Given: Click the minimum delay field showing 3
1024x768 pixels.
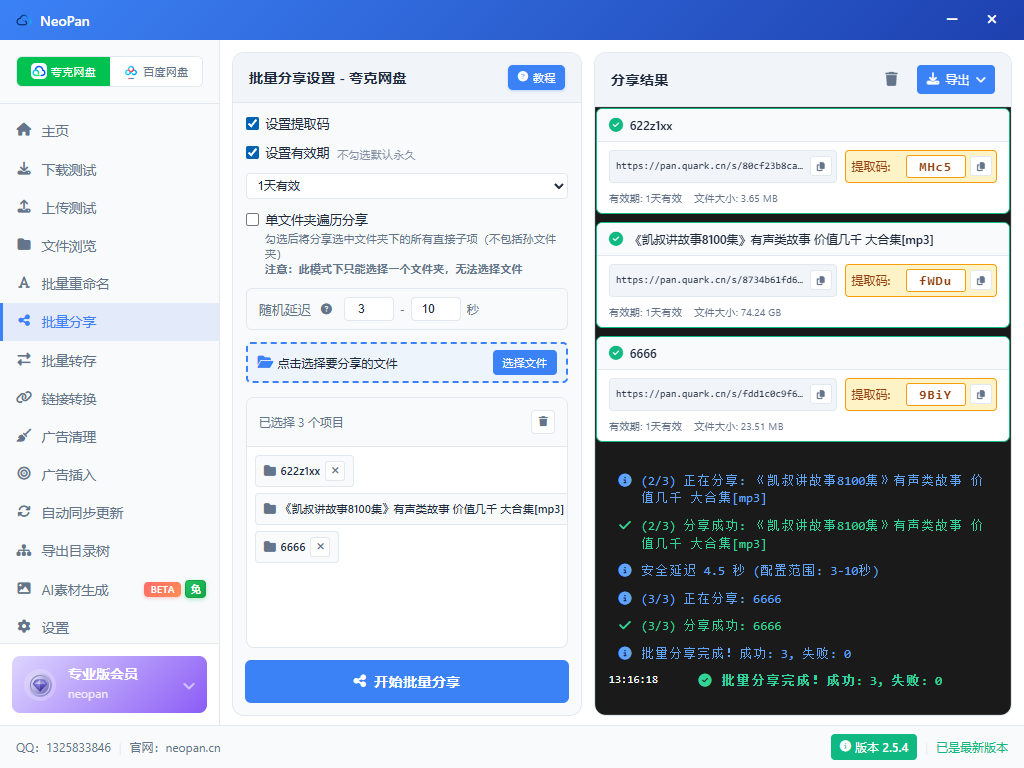Looking at the screenshot, I should 369,309.
